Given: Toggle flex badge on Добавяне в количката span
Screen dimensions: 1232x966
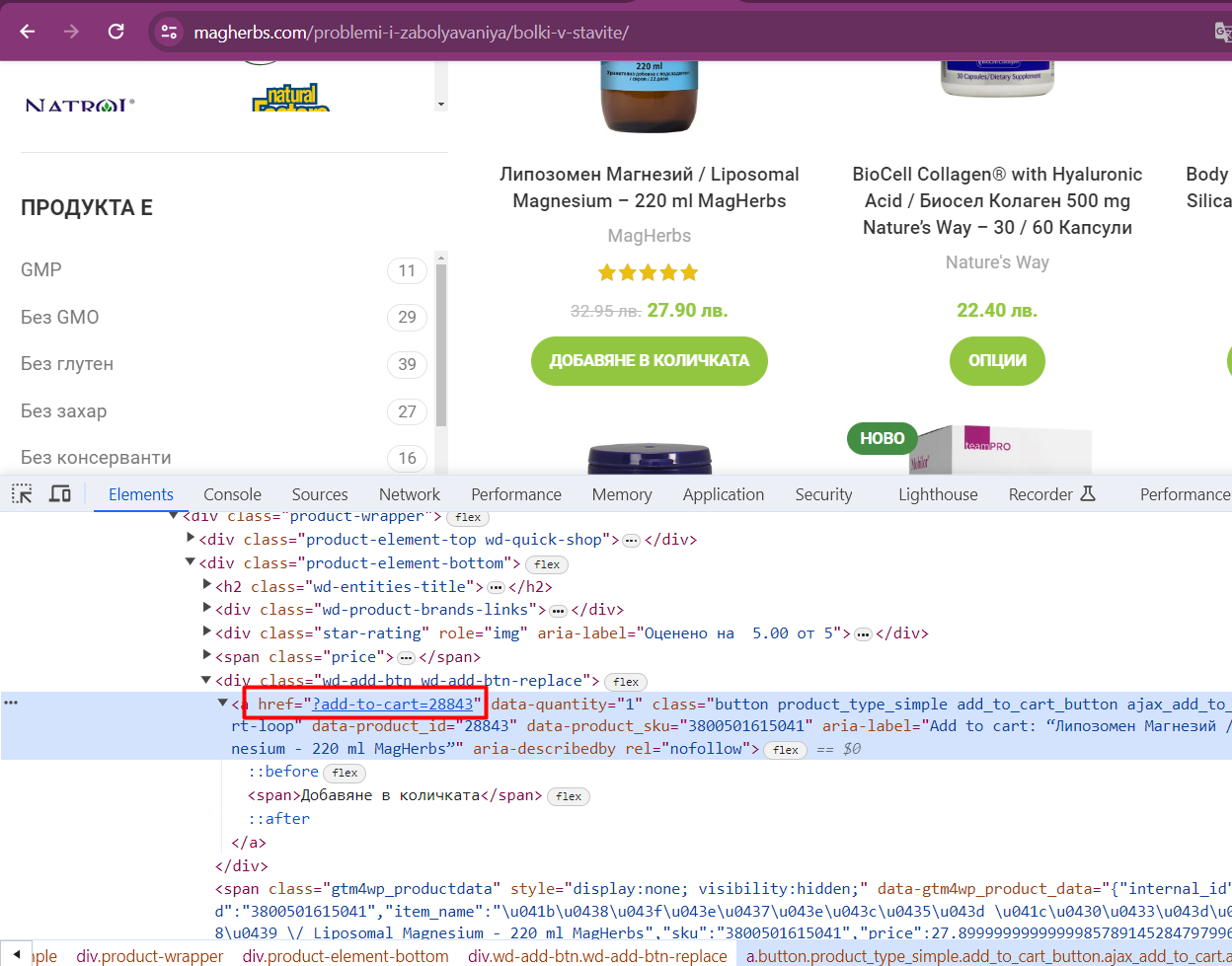Looking at the screenshot, I should (569, 796).
